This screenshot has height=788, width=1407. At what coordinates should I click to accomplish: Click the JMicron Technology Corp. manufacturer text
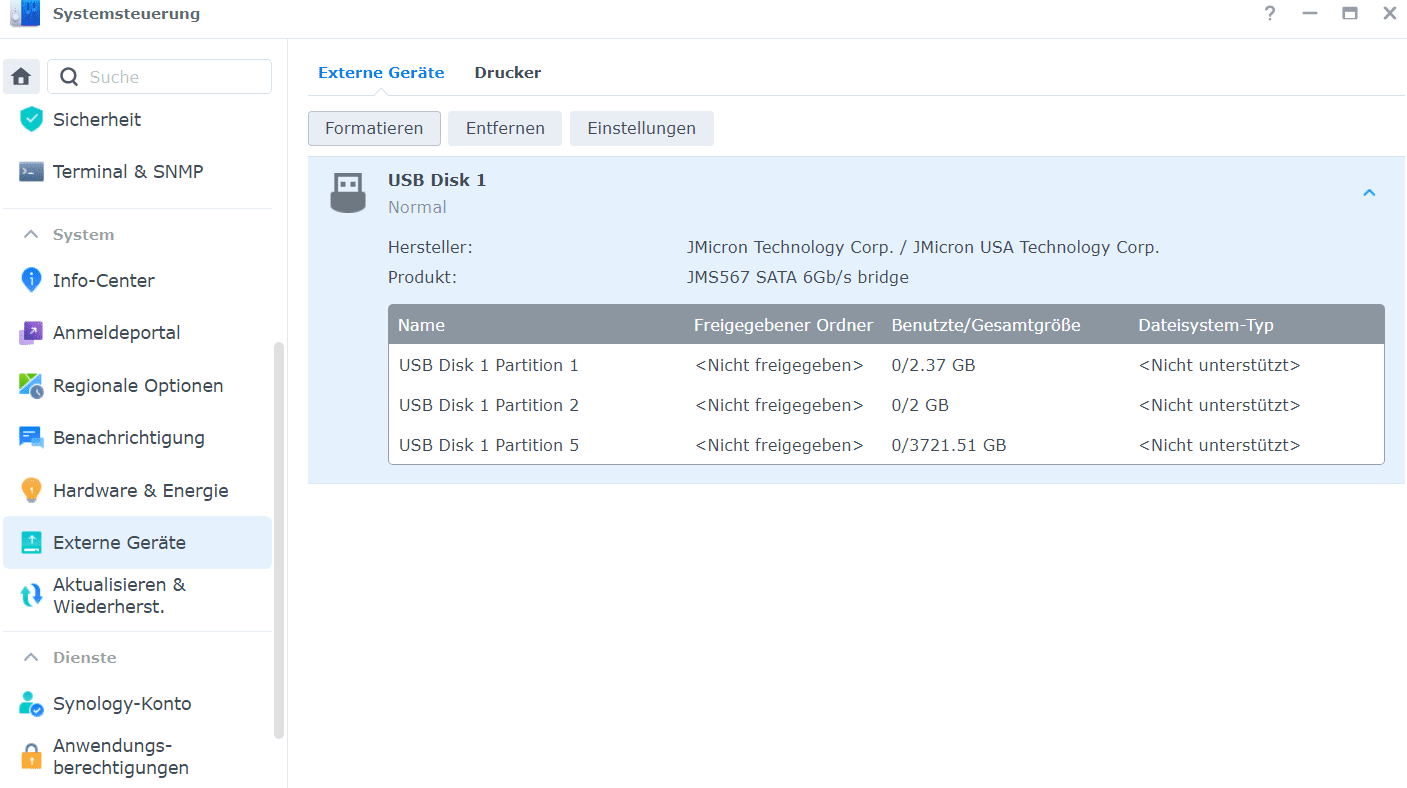[x=923, y=247]
